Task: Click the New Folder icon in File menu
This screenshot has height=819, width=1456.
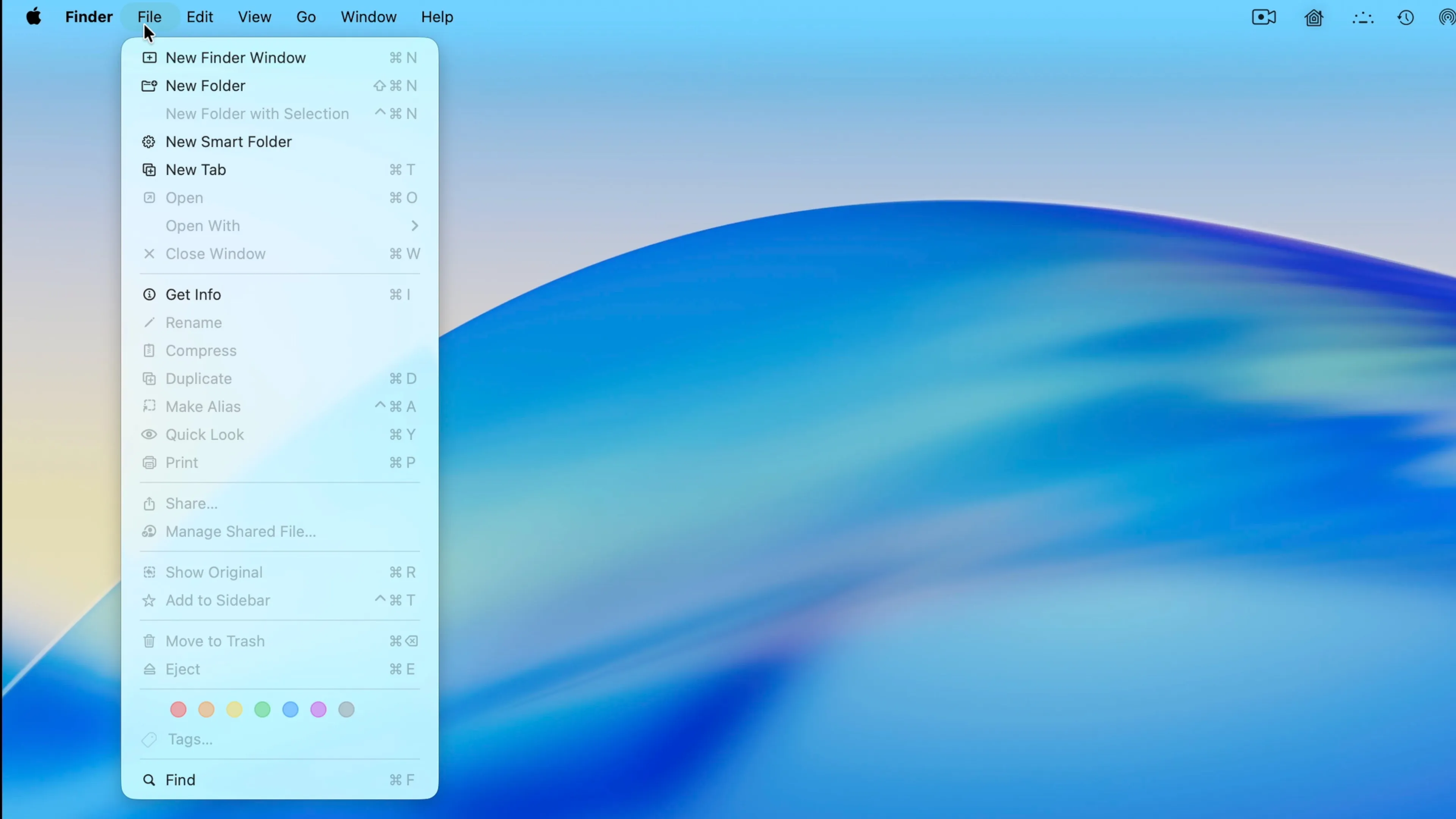Action: [x=149, y=85]
